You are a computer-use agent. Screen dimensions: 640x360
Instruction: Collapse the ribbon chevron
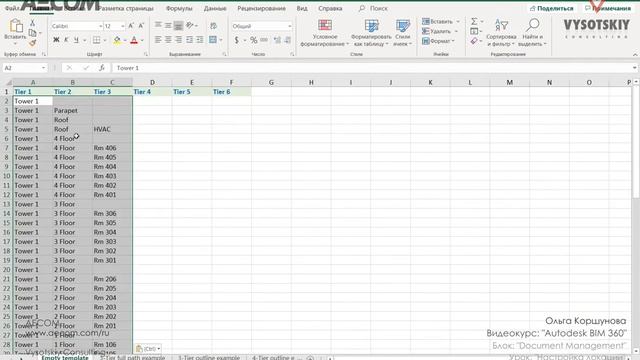(635, 54)
